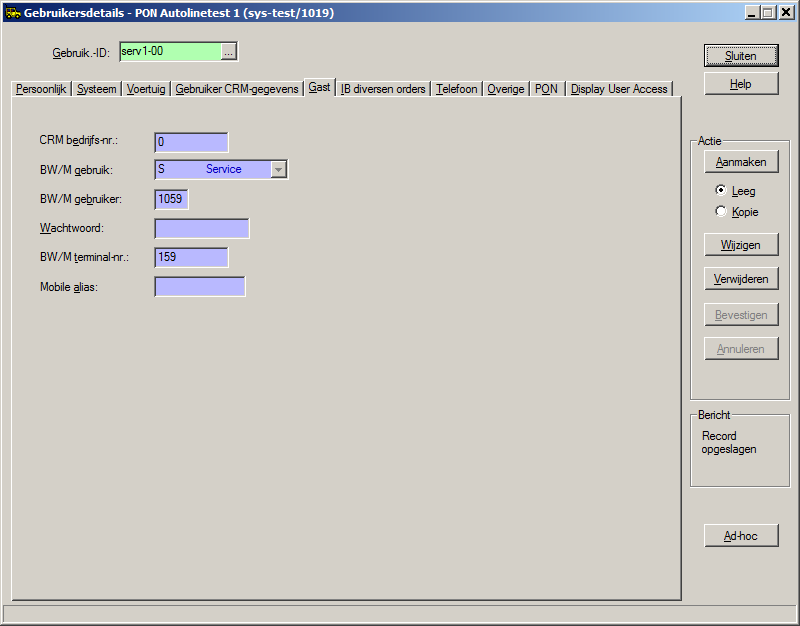The width and height of the screenshot is (800, 626).
Task: Open the Display User Access tab
Action: pos(619,89)
